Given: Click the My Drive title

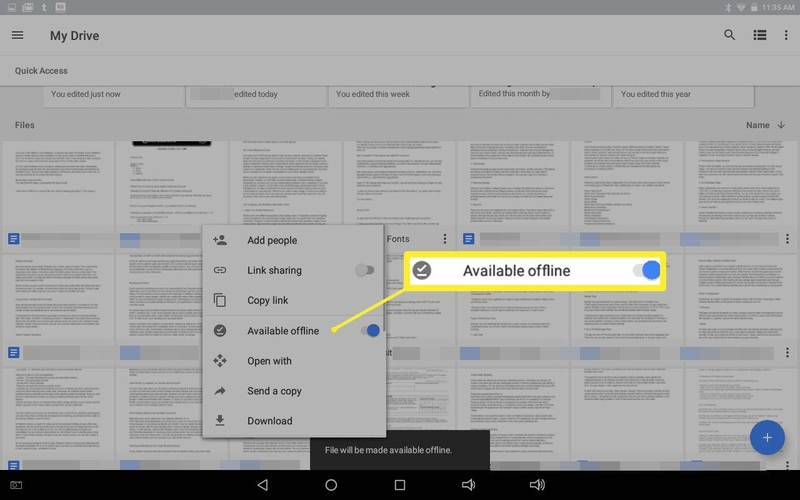Looking at the screenshot, I should [74, 36].
